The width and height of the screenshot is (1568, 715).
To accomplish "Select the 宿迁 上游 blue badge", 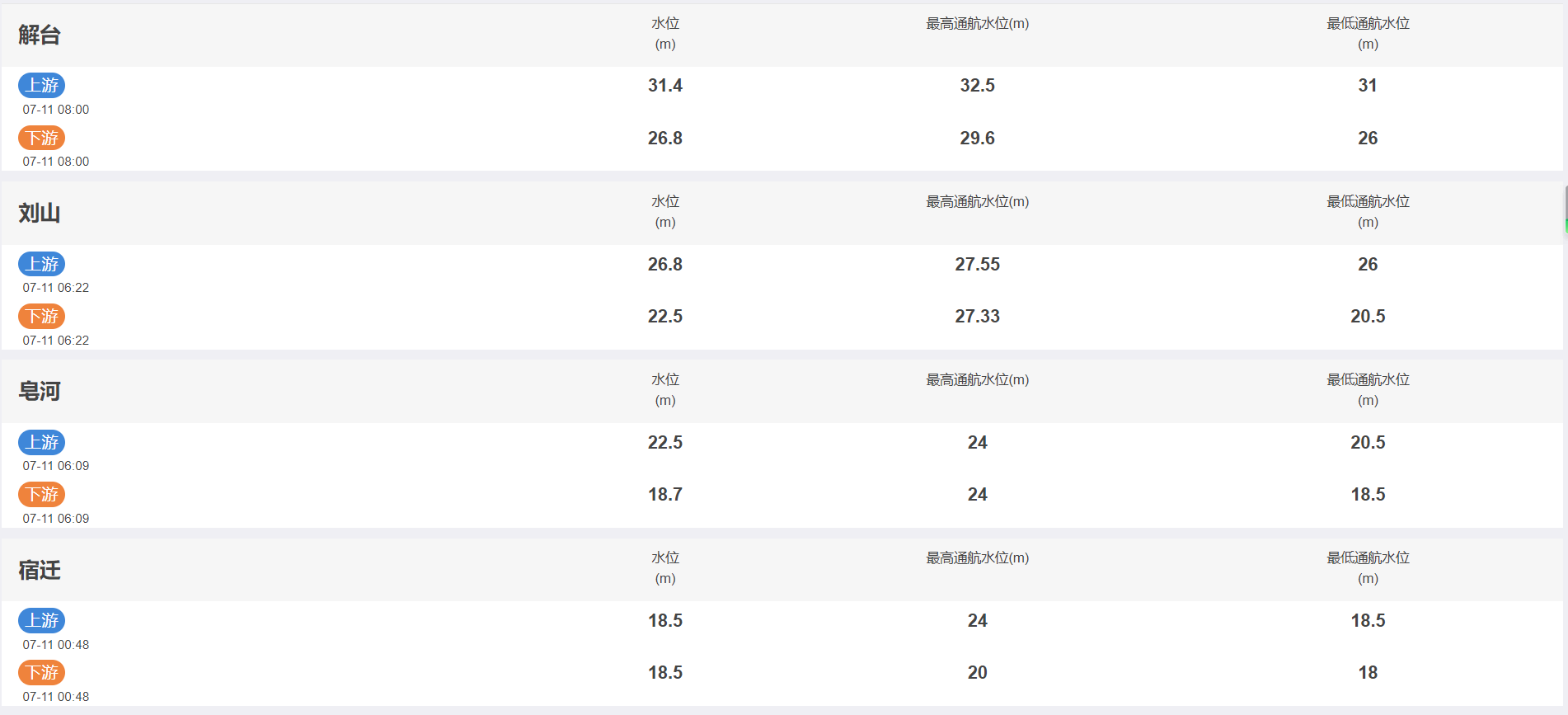I will [x=42, y=620].
